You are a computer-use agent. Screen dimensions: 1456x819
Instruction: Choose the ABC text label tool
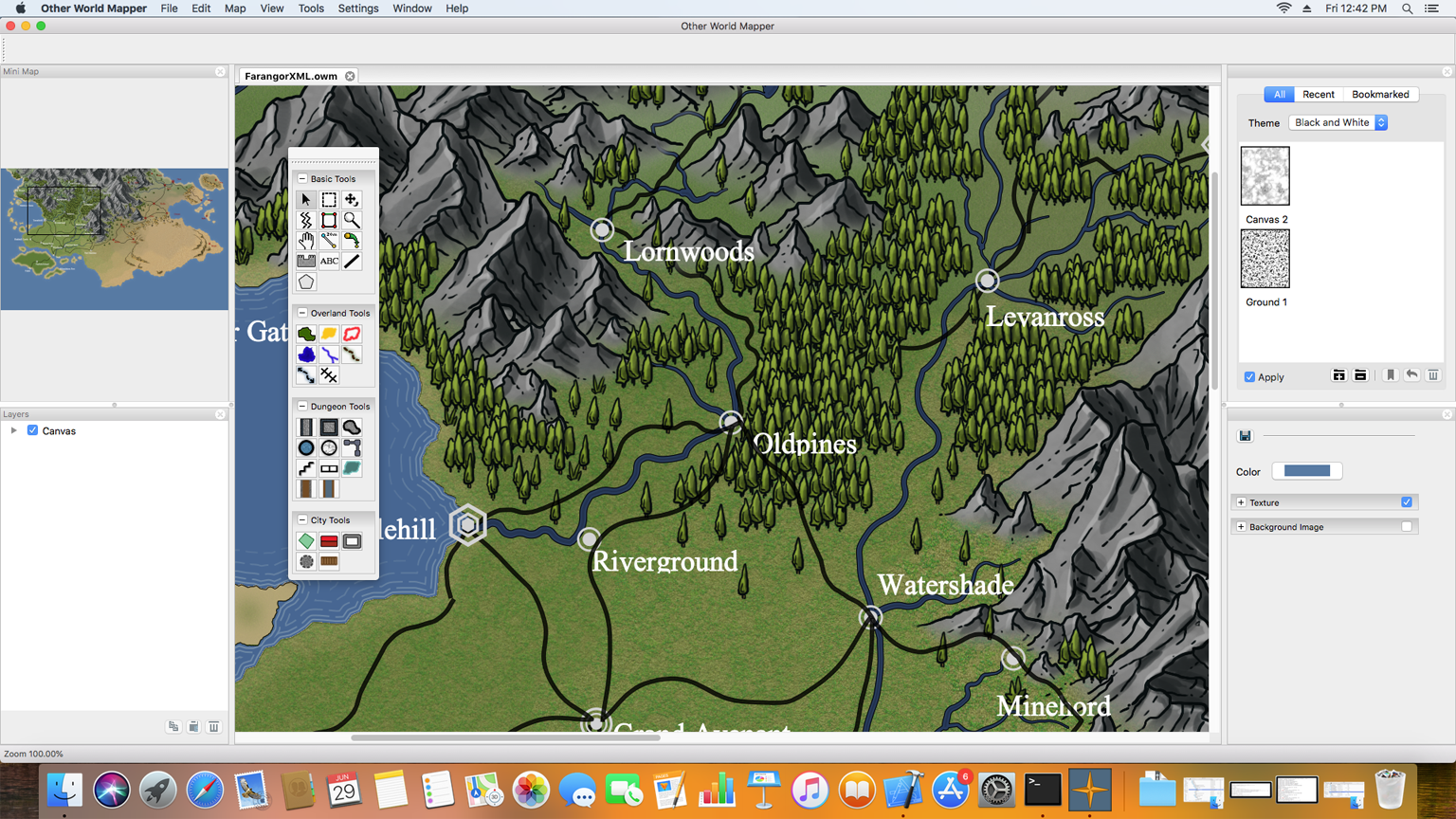[329, 262]
